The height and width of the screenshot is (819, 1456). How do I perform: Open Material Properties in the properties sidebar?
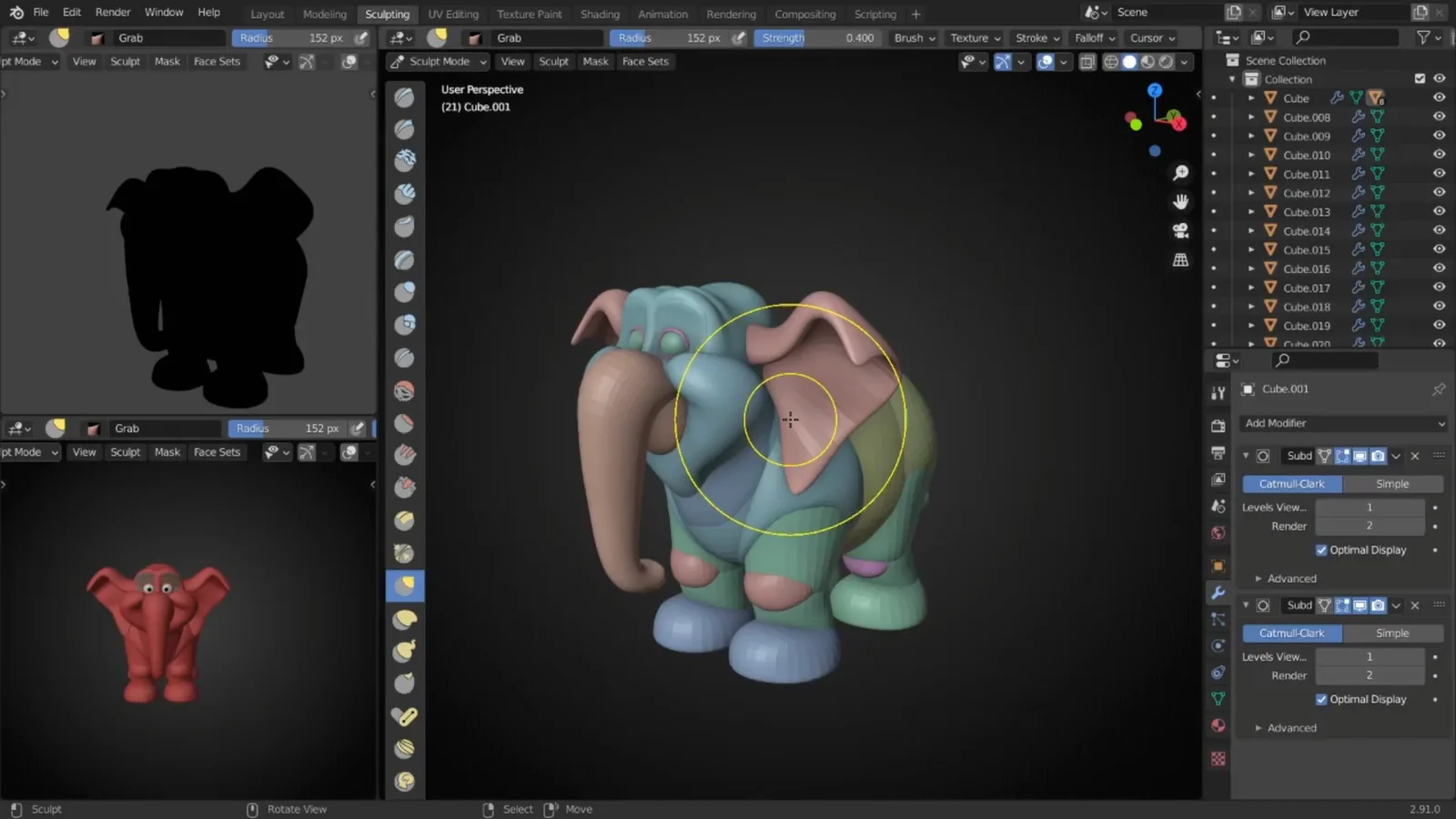(1218, 725)
